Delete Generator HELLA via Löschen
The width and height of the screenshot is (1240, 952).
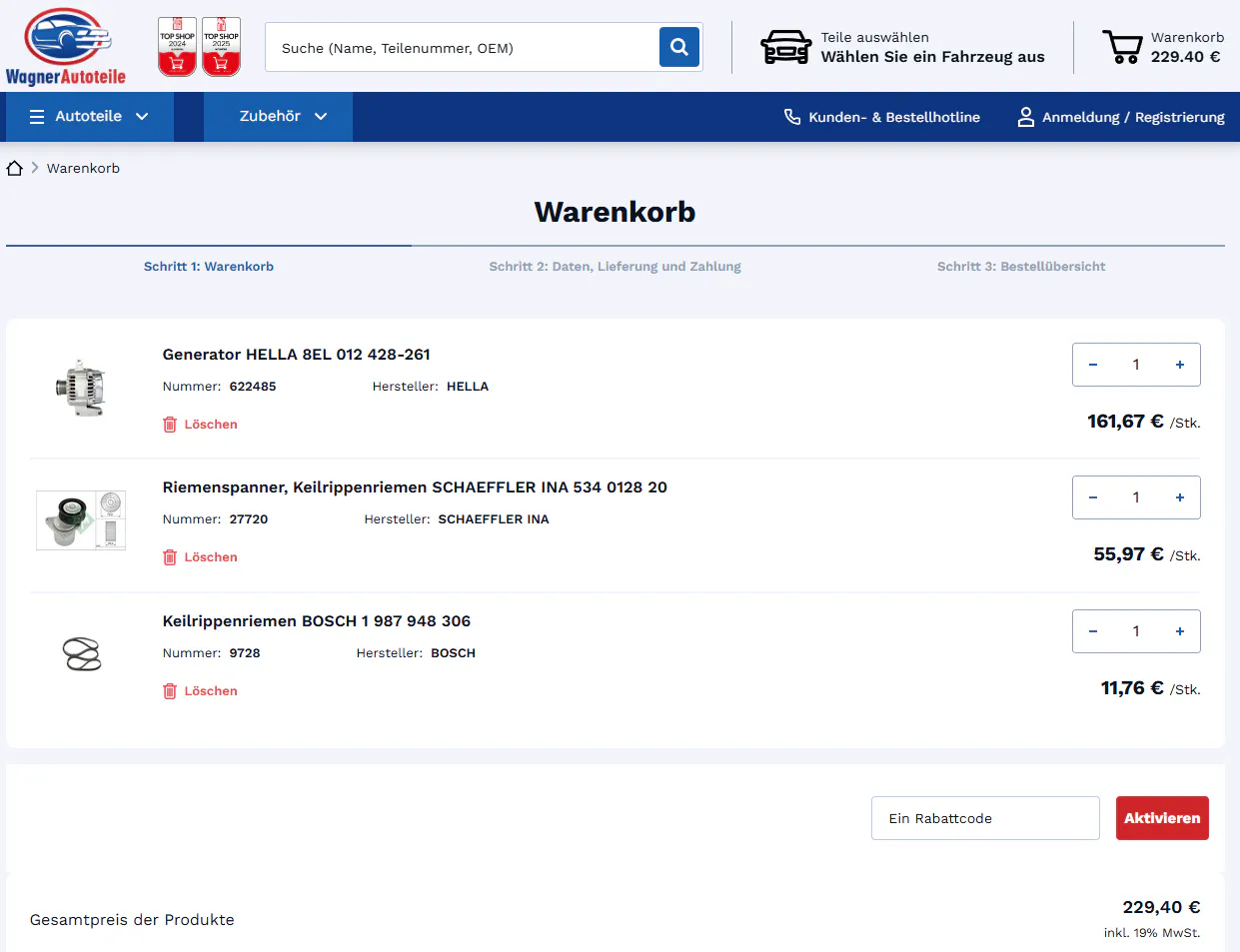click(200, 425)
